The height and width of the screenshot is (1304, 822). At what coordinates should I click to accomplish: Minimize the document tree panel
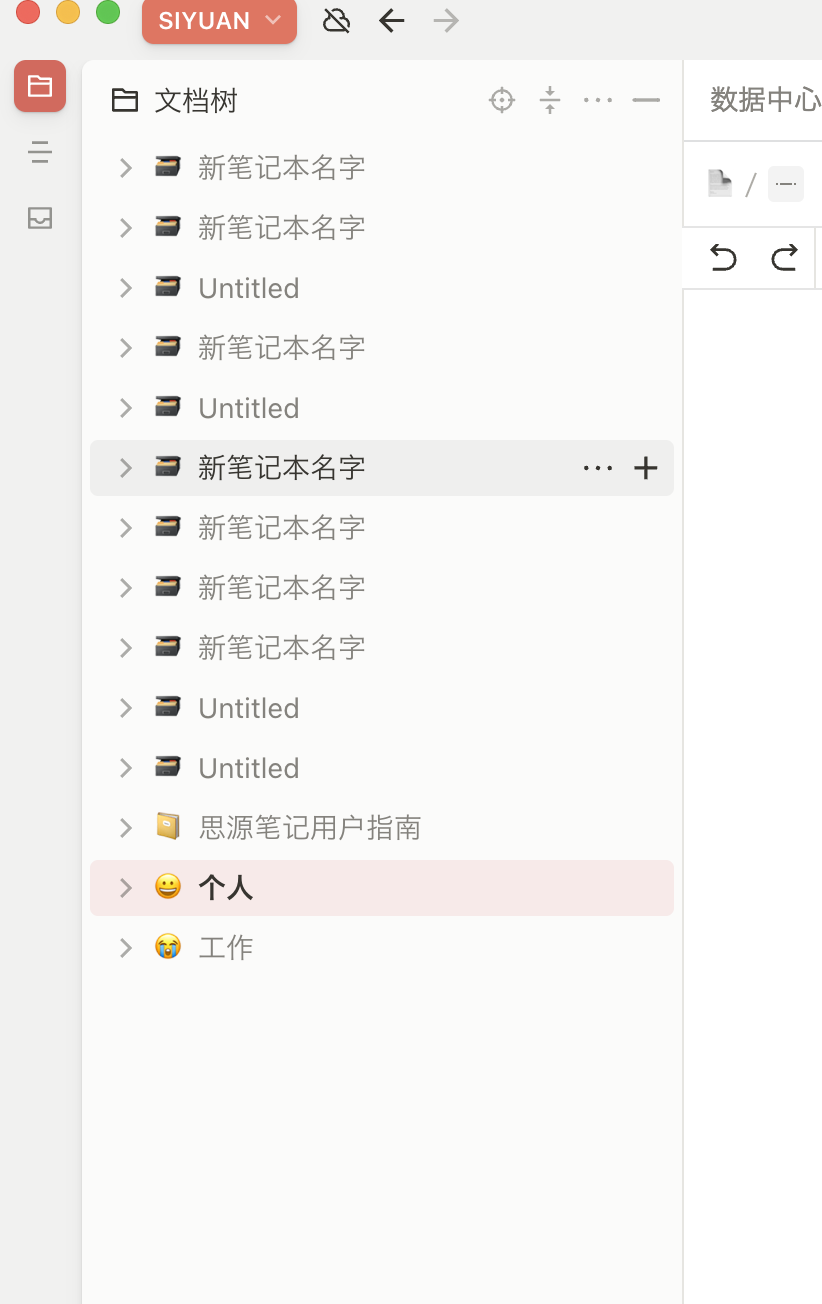pos(646,100)
